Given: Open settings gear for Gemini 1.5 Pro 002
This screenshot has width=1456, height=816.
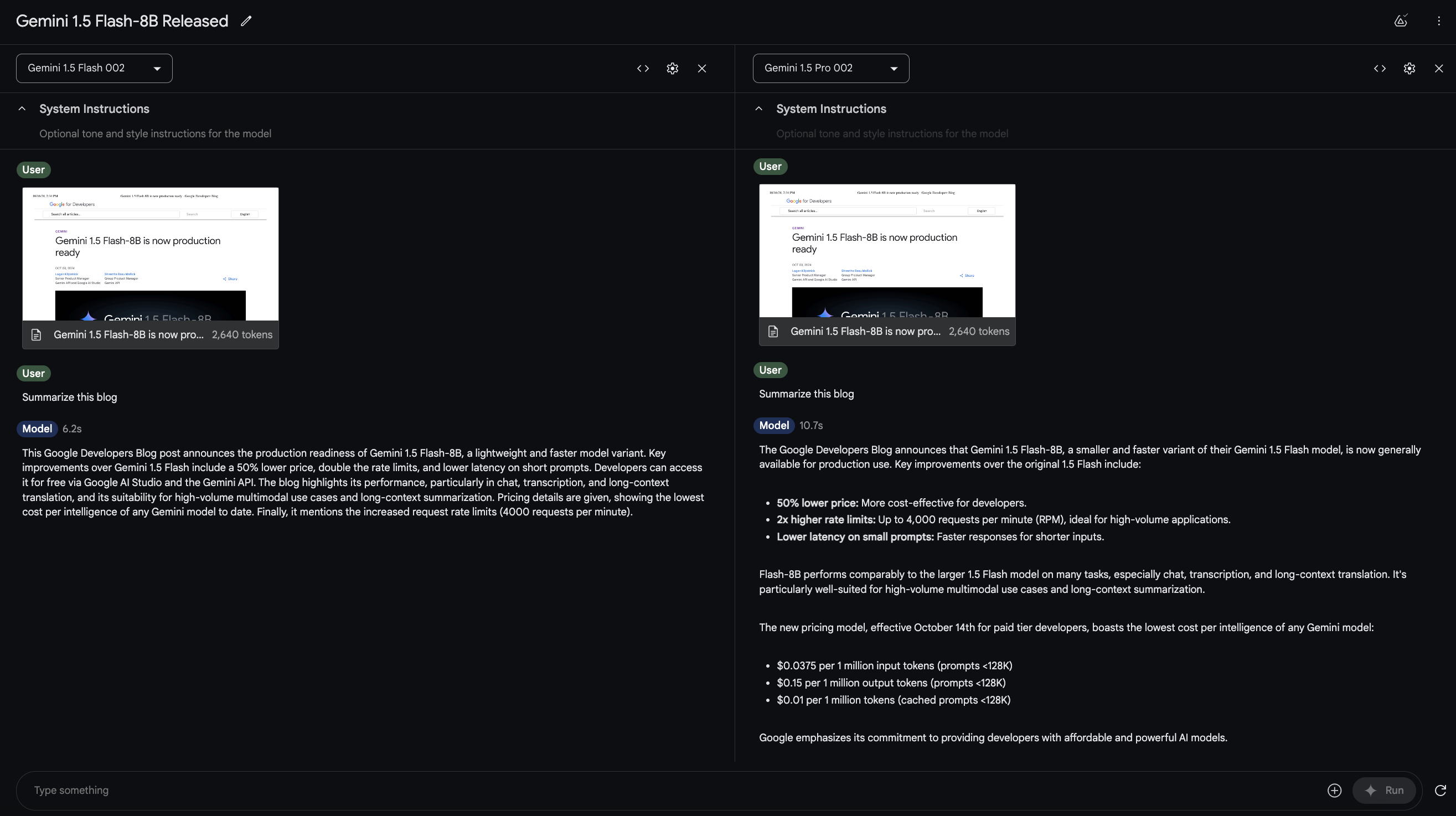Looking at the screenshot, I should pos(1409,69).
